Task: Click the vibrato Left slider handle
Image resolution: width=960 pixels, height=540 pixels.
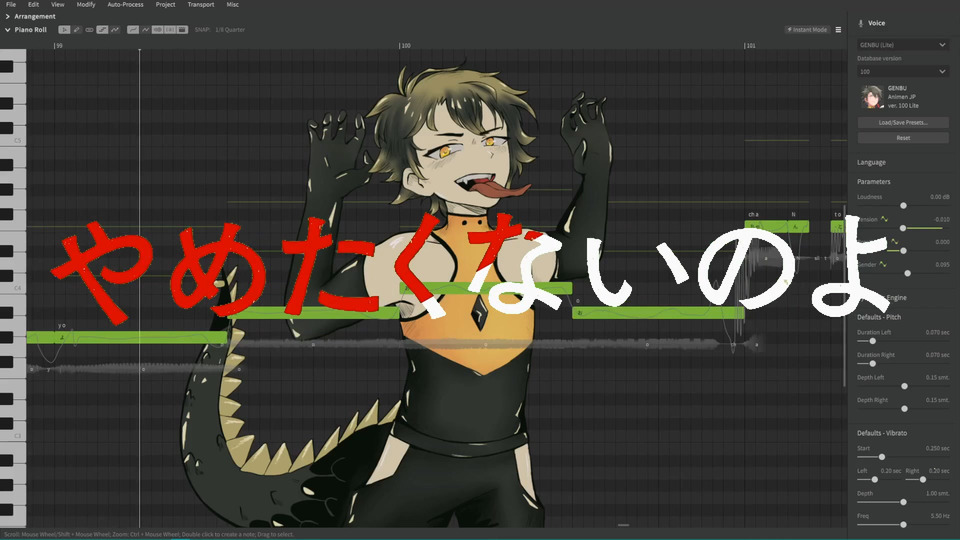Action: click(x=874, y=479)
